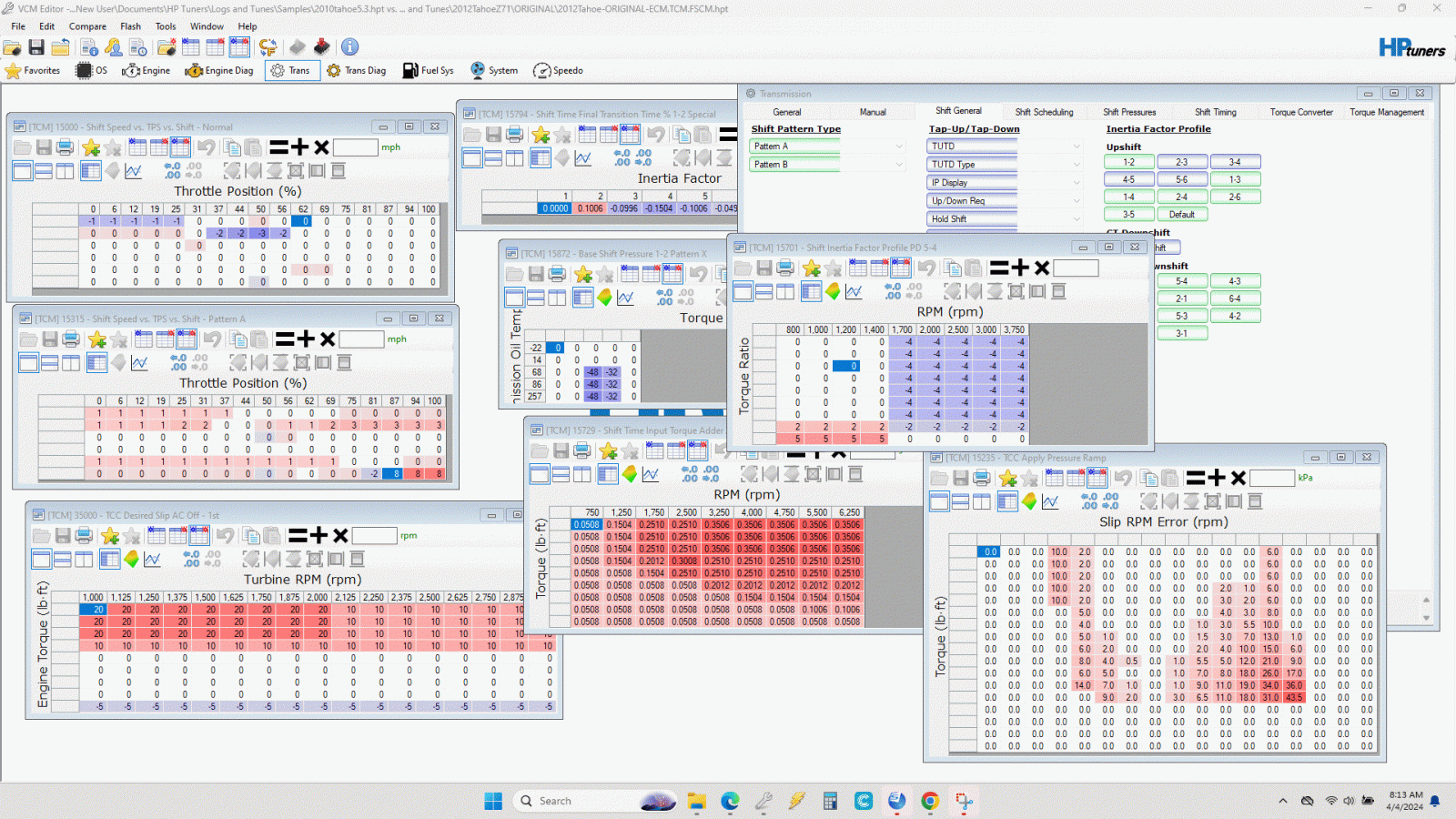Expand the Pattern B dropdown
Viewport: 1456px width, 819px height.
[x=899, y=165]
